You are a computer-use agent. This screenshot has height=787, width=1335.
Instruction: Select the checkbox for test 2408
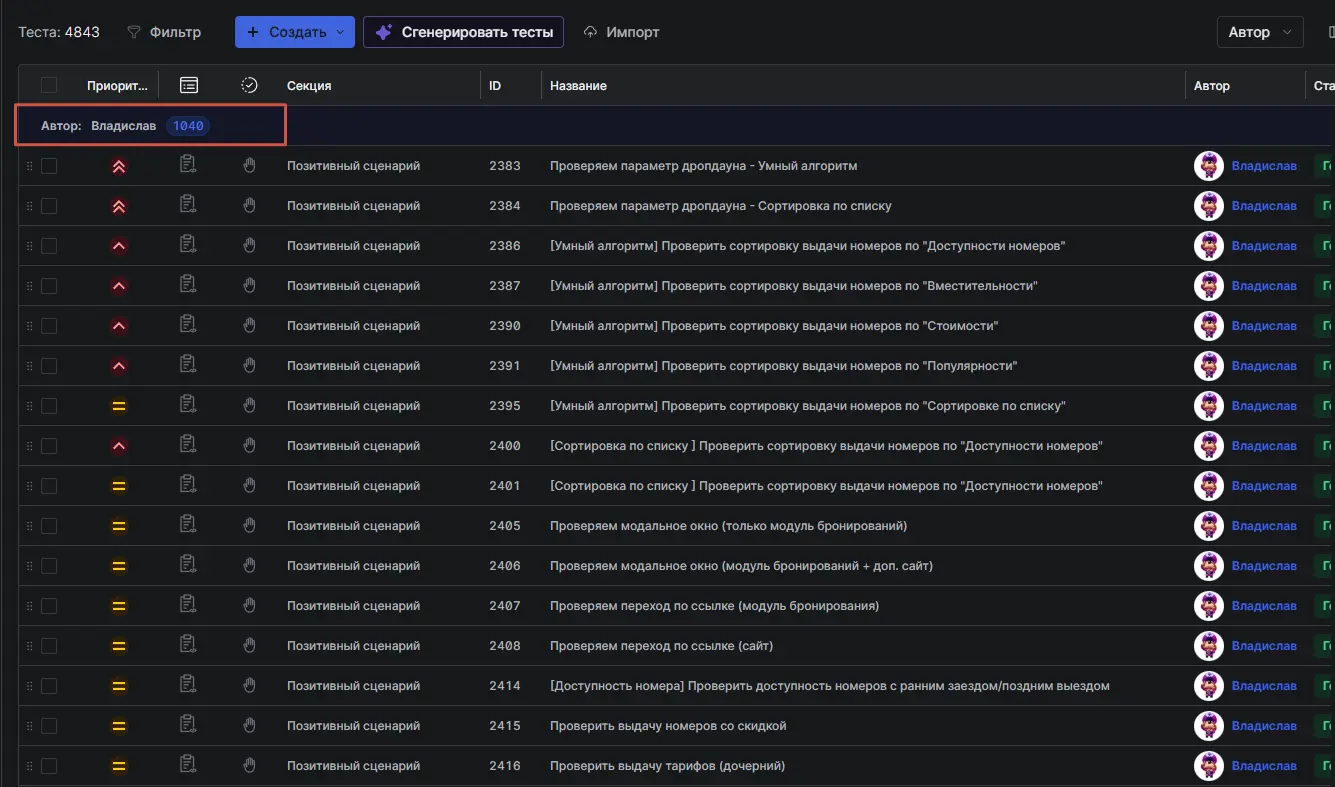pos(49,646)
